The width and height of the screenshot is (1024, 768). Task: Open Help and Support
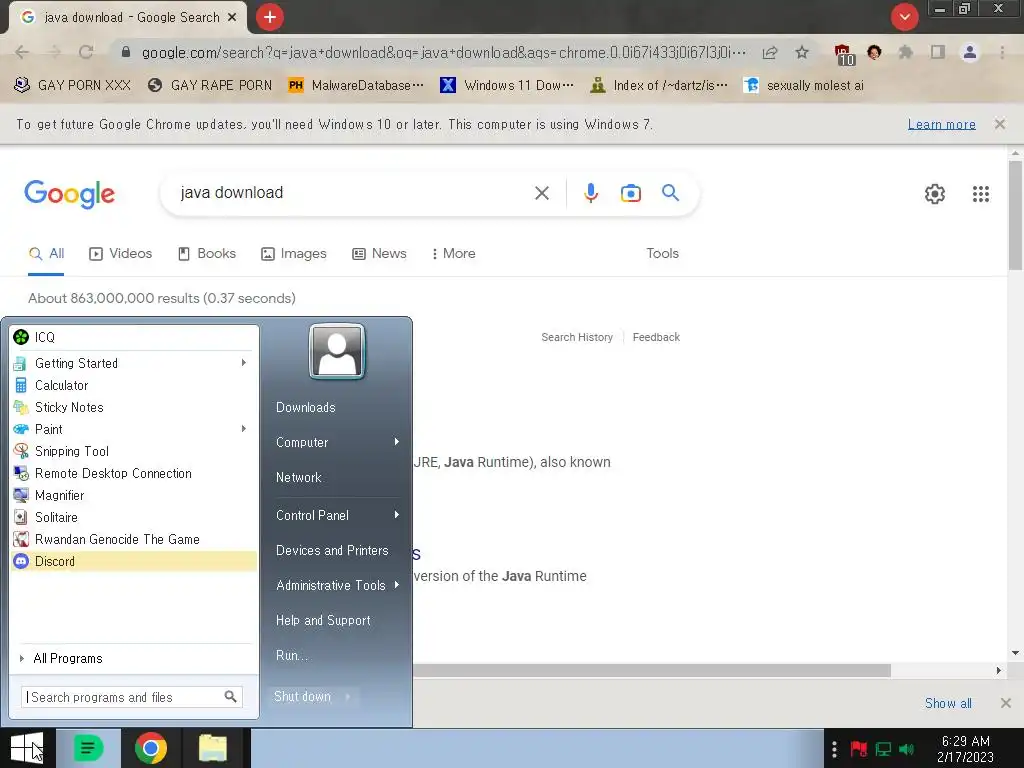click(x=323, y=620)
